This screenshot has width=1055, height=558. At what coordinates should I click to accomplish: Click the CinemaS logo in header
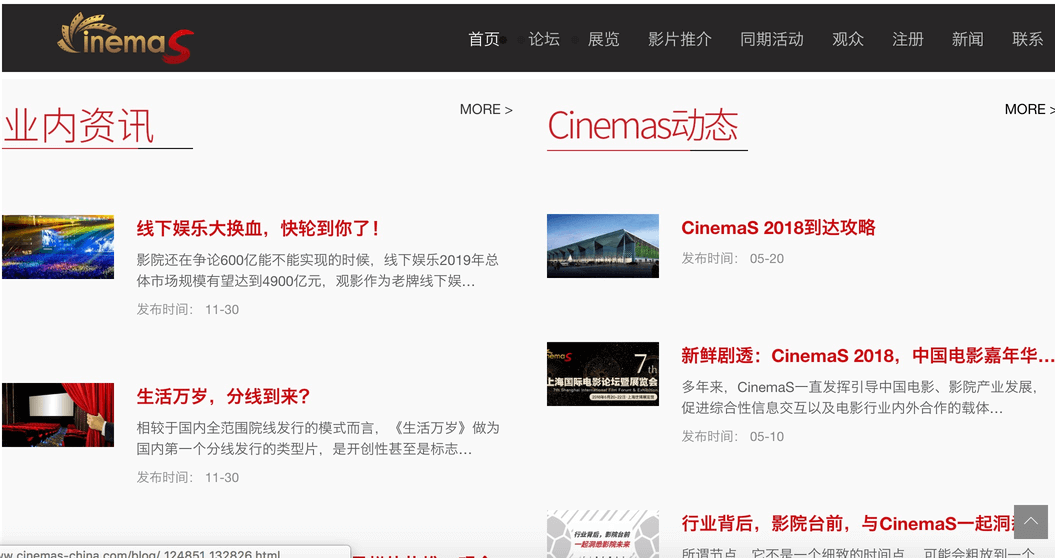pyautogui.click(x=125, y=38)
